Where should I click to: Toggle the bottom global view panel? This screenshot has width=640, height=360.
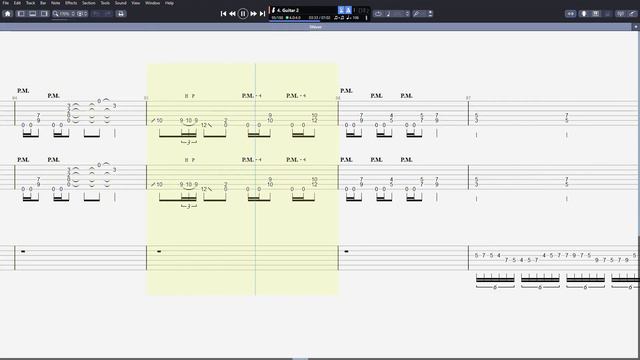(32, 13)
